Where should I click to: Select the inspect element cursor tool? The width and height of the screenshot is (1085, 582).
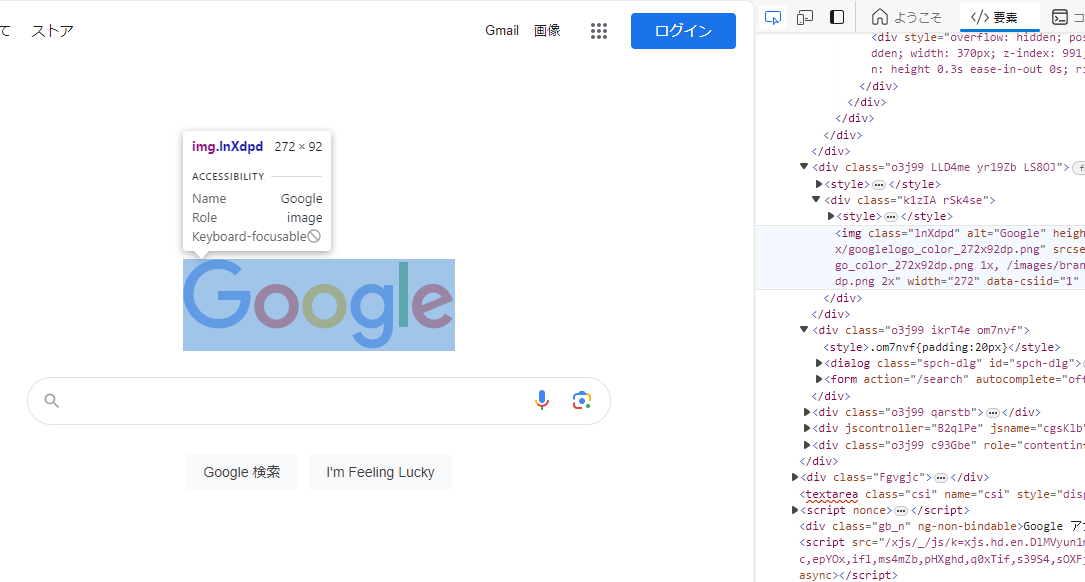click(x=772, y=16)
